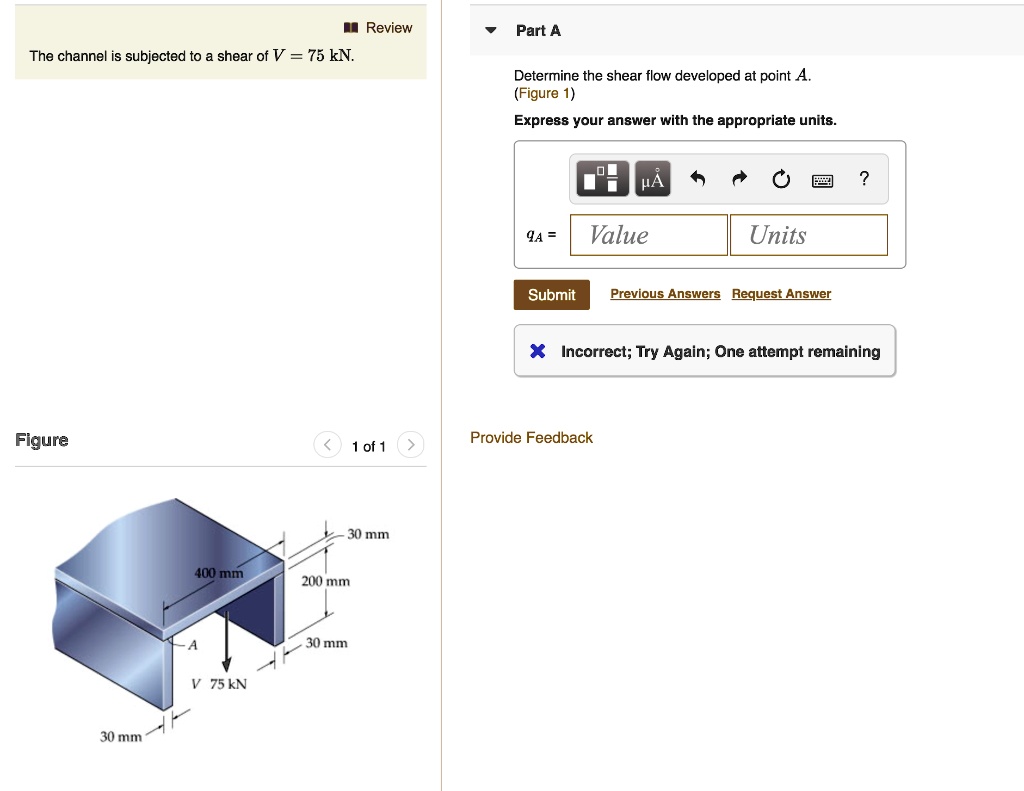Open Provide Feedback
This screenshot has width=1024, height=791.
(531, 437)
